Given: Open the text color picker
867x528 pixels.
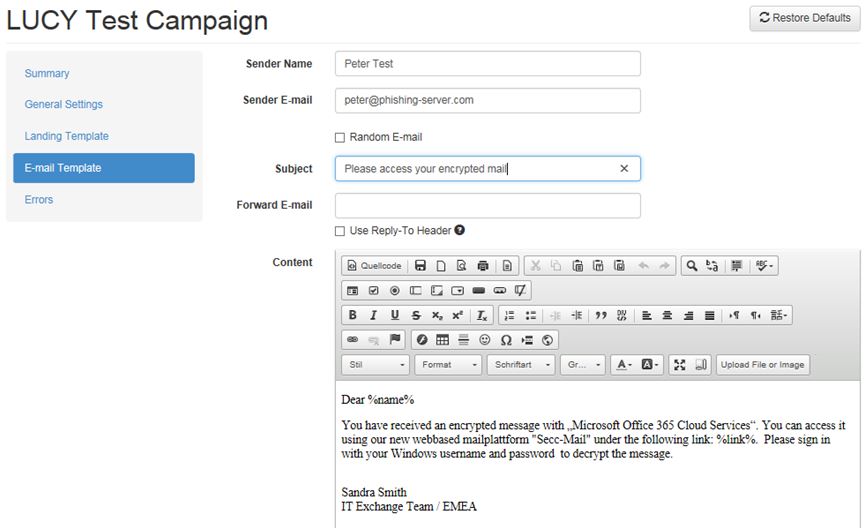Looking at the screenshot, I should pos(623,365).
